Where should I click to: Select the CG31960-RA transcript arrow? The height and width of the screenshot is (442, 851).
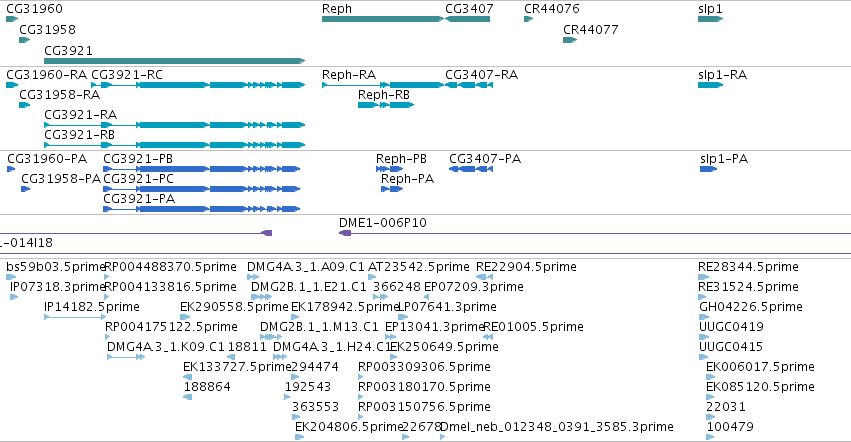[12, 85]
